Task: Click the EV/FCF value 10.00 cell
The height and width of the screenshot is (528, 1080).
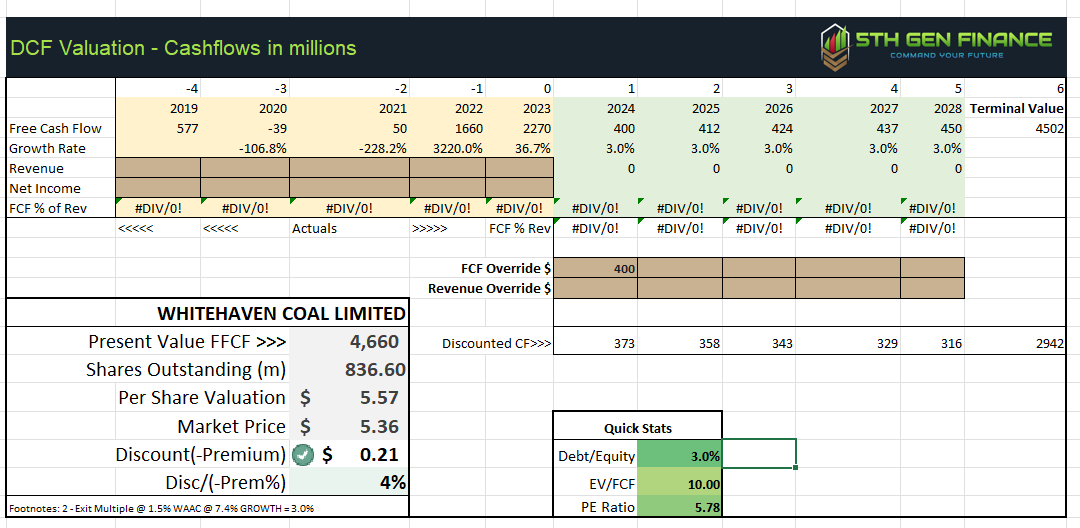Action: [680, 484]
